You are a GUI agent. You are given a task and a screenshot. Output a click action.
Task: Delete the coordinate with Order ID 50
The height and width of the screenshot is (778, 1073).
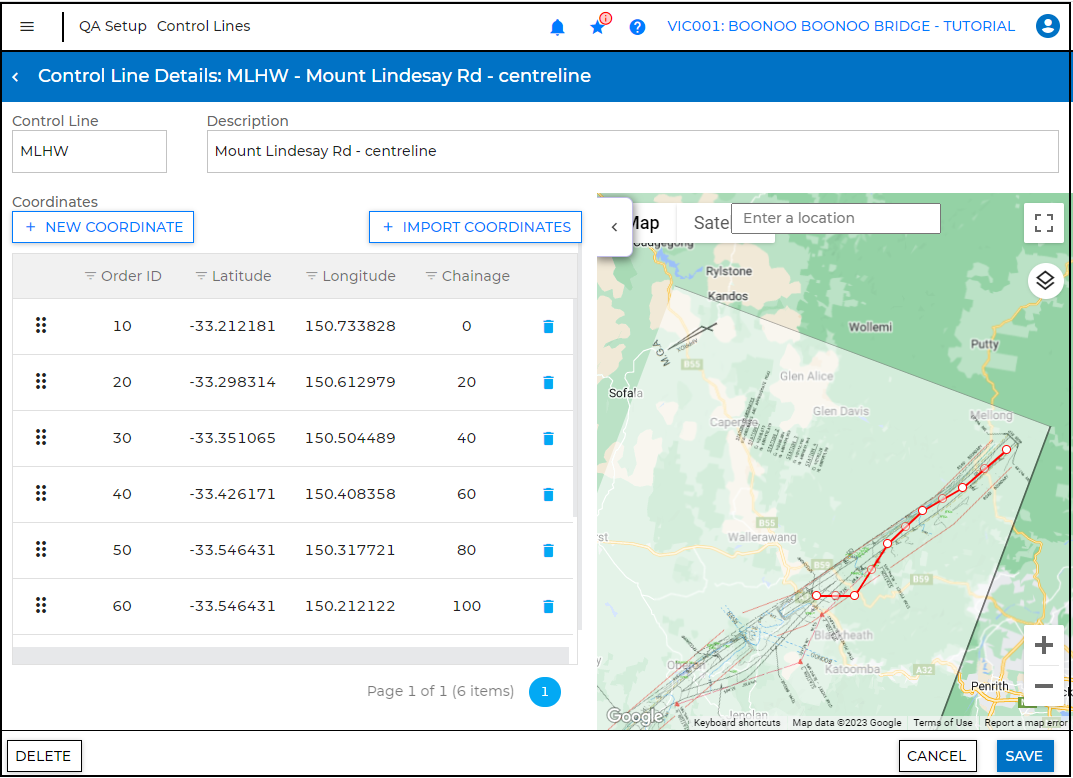(x=548, y=551)
